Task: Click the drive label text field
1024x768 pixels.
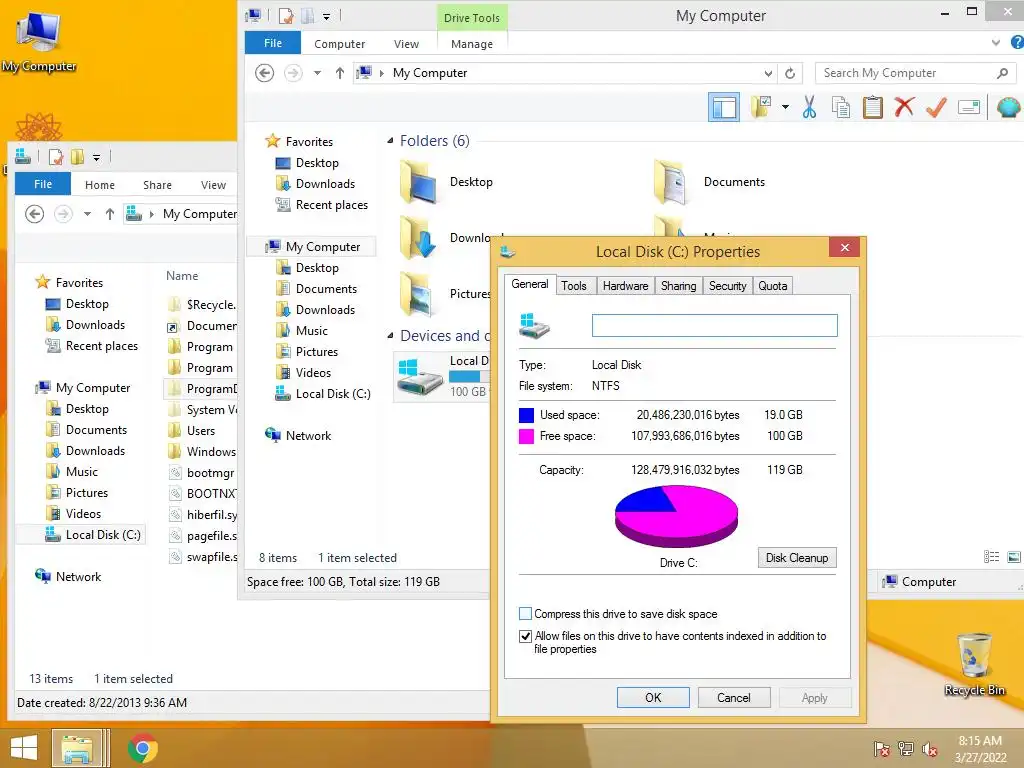Action: tap(714, 325)
